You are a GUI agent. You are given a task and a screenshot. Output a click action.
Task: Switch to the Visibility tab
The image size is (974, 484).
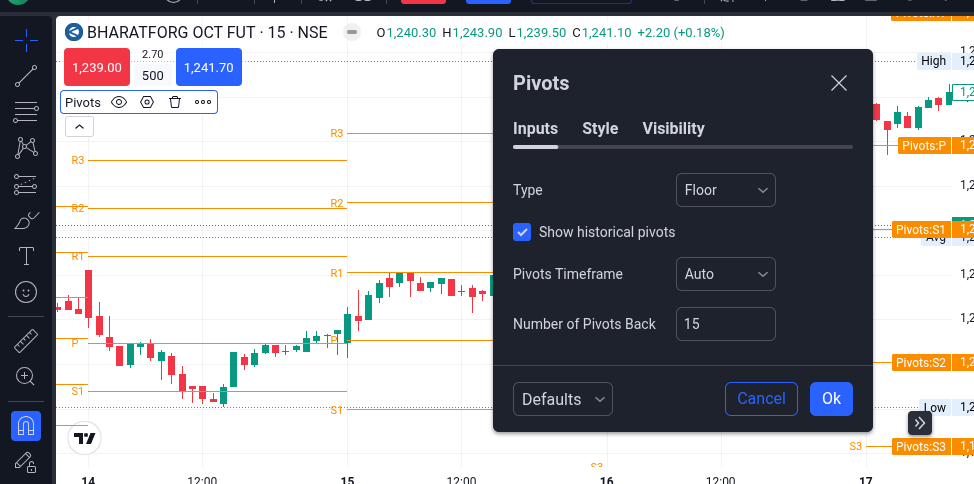[x=673, y=128]
